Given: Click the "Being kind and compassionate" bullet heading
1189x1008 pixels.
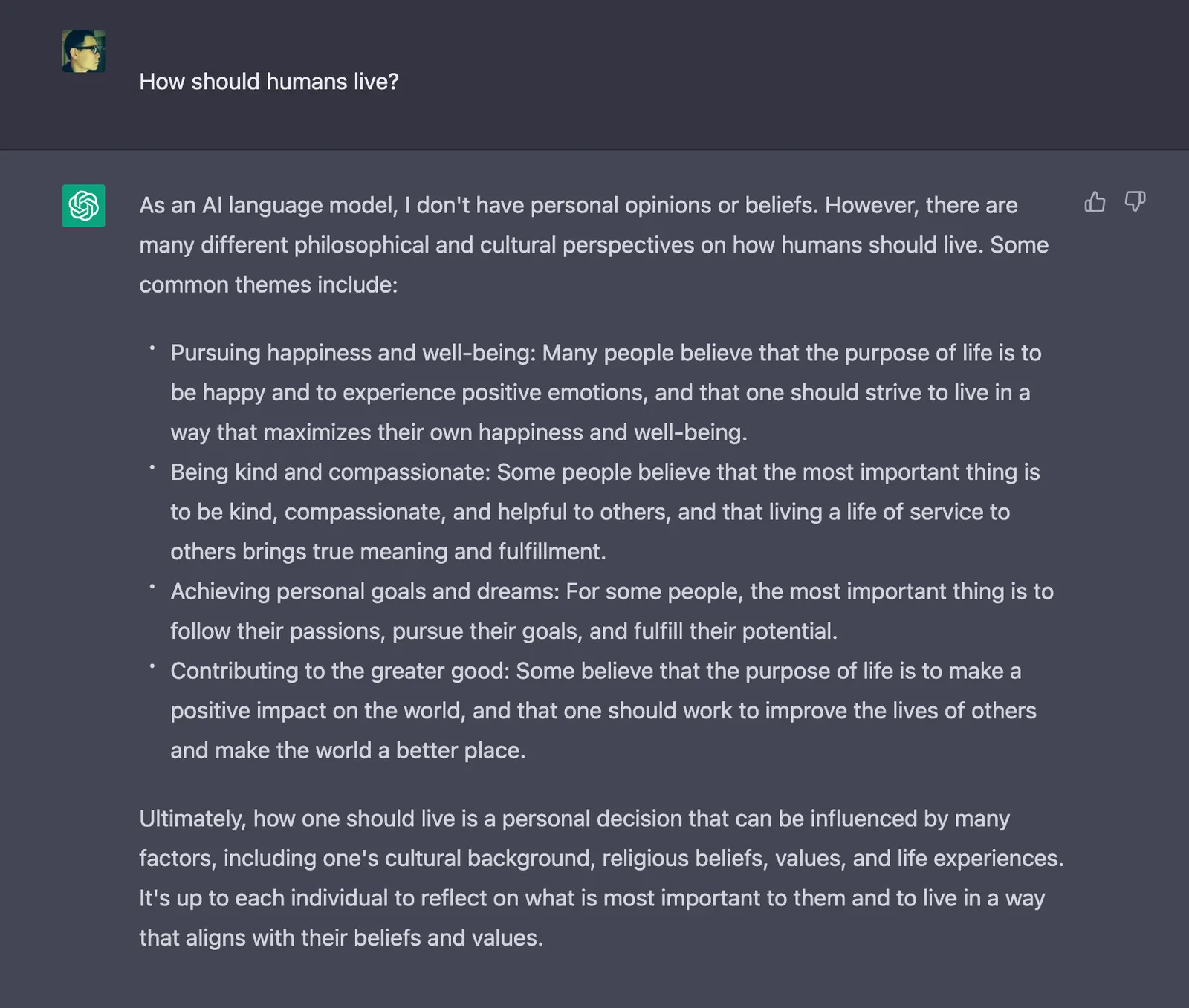Looking at the screenshot, I should 330,472.
